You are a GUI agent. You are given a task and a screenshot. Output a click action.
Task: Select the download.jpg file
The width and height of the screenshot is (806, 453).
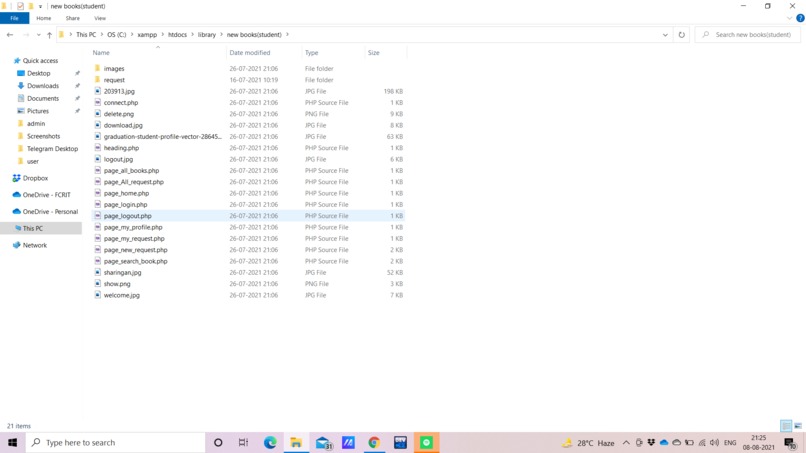click(123, 125)
